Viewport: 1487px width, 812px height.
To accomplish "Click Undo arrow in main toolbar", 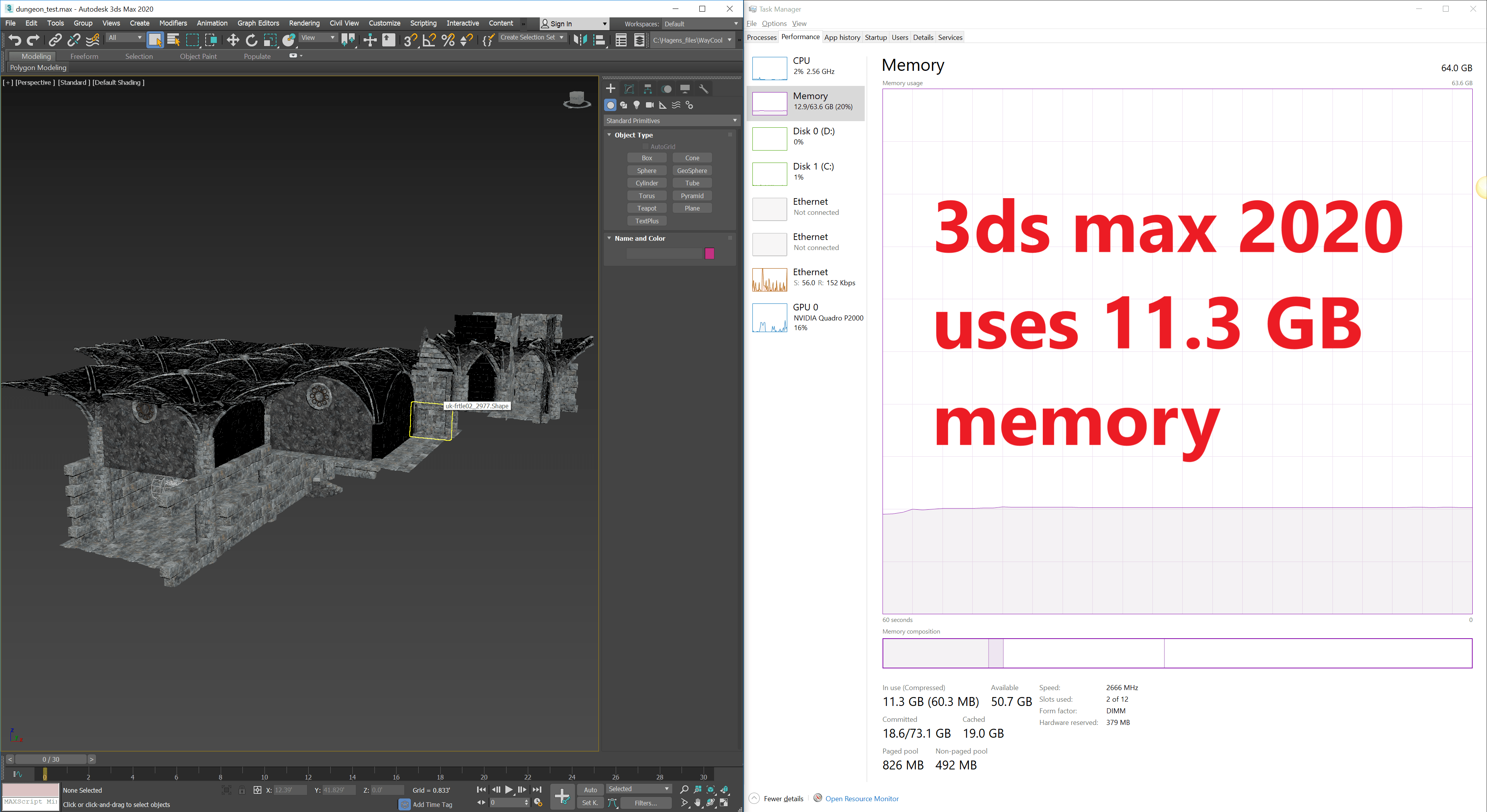I will (14, 40).
